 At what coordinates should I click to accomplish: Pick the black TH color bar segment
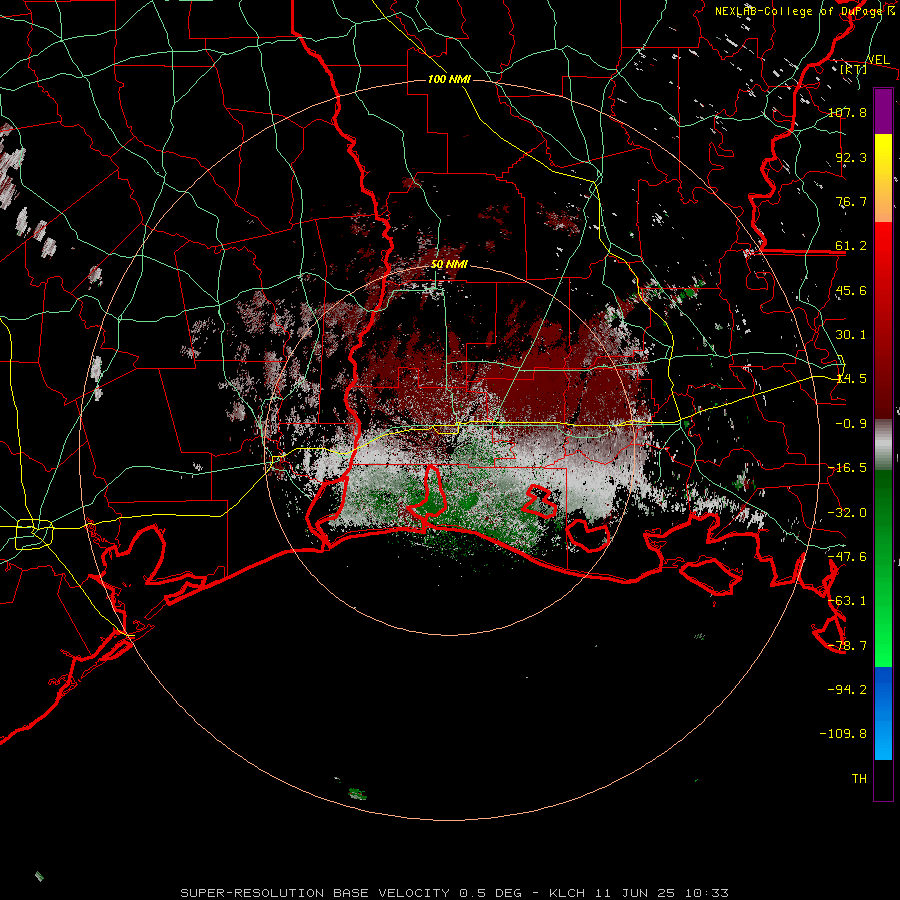[x=883, y=779]
